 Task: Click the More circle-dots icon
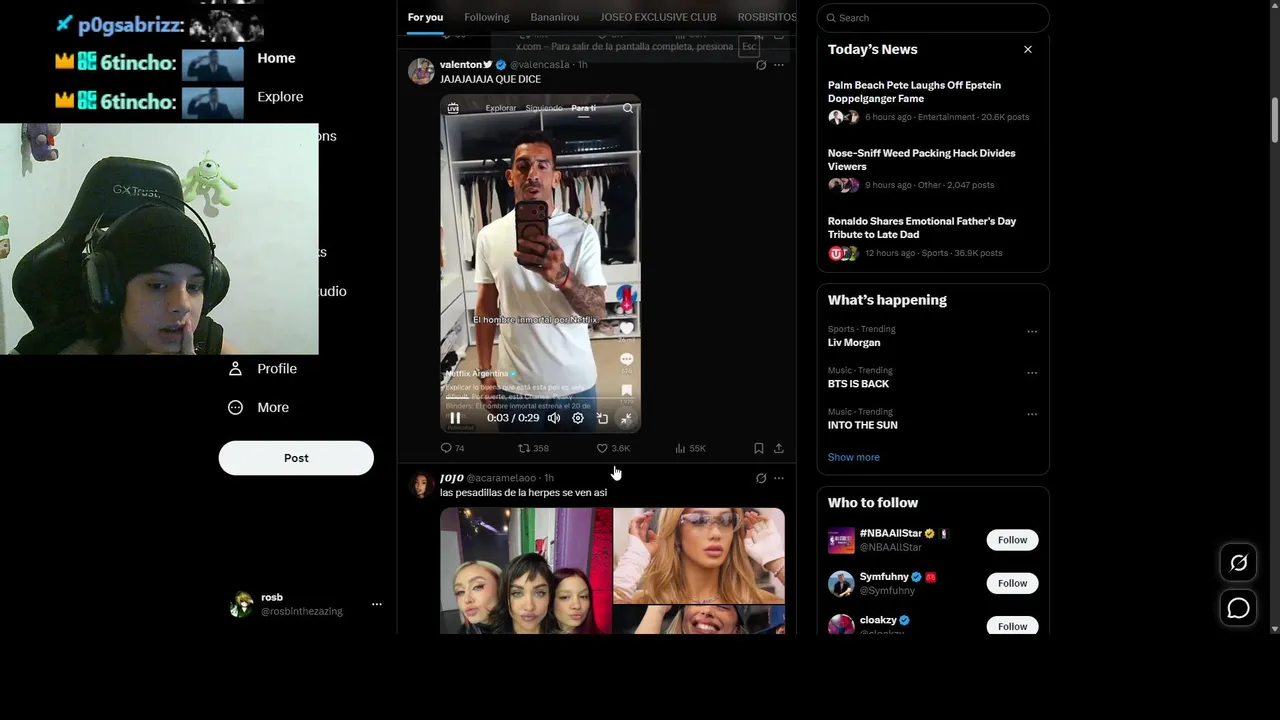tap(235, 408)
